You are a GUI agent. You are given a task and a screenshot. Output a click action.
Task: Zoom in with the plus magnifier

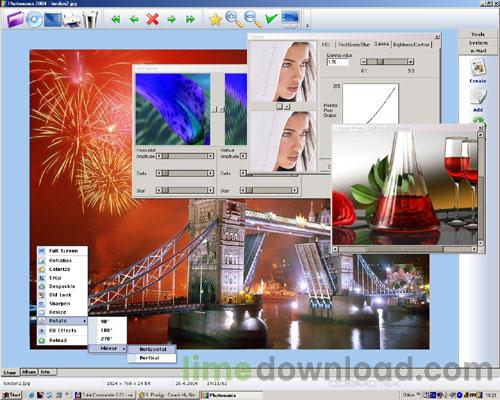point(234,19)
